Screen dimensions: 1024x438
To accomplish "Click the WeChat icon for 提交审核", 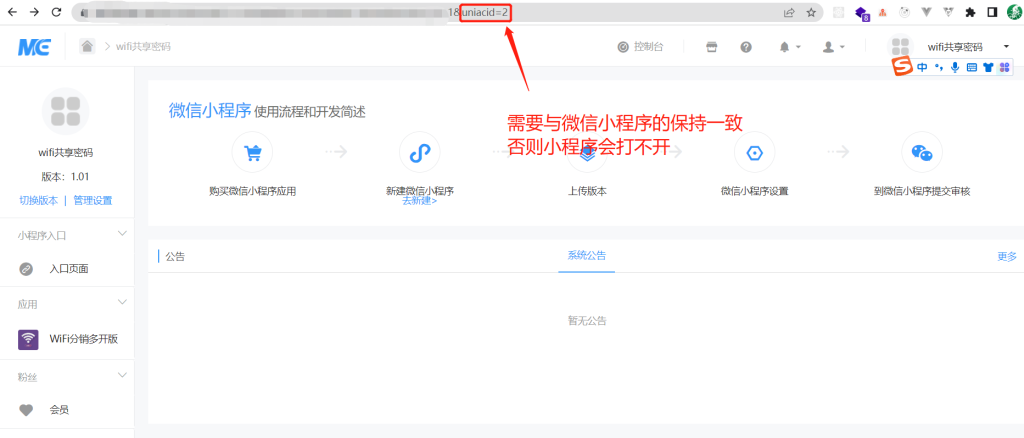I will tap(921, 152).
